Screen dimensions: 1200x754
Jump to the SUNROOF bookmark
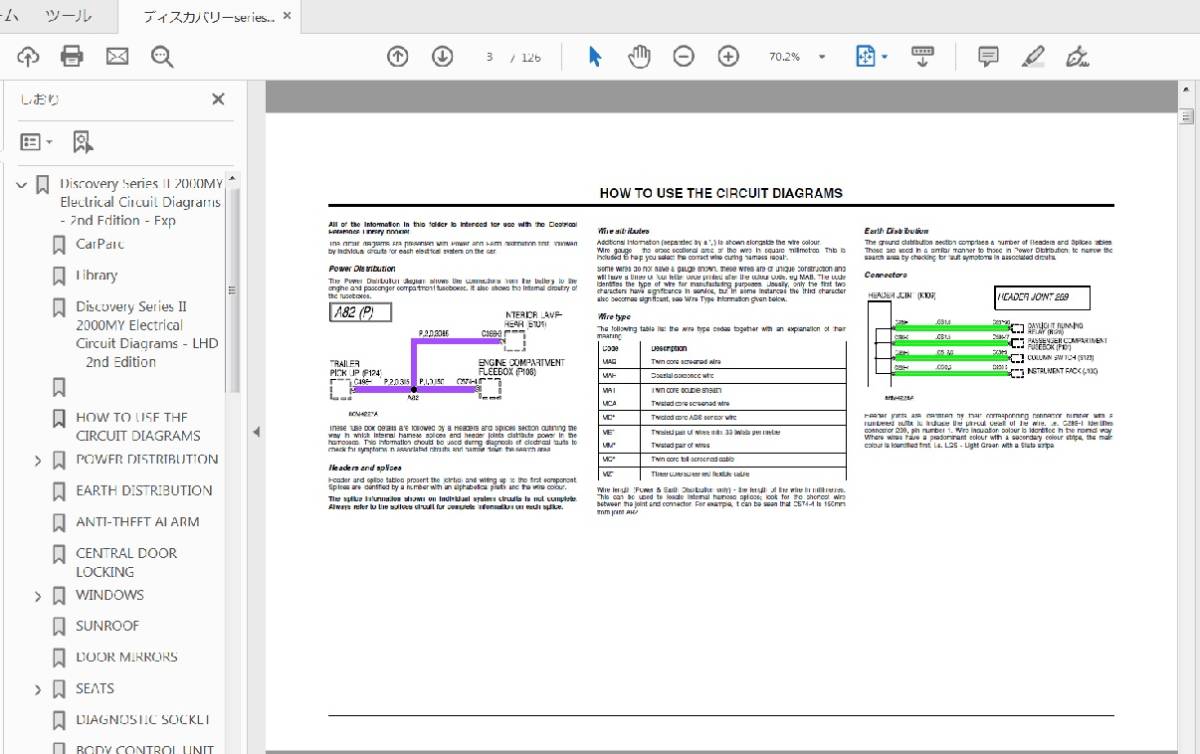107,626
